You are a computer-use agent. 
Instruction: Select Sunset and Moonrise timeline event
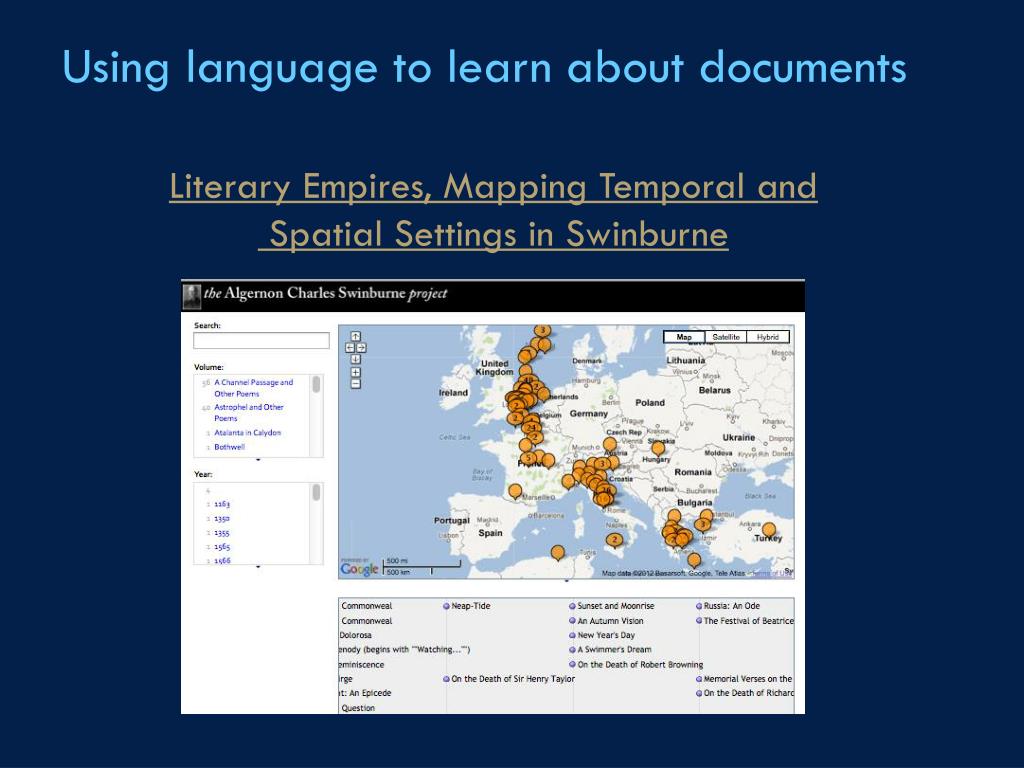pos(611,606)
